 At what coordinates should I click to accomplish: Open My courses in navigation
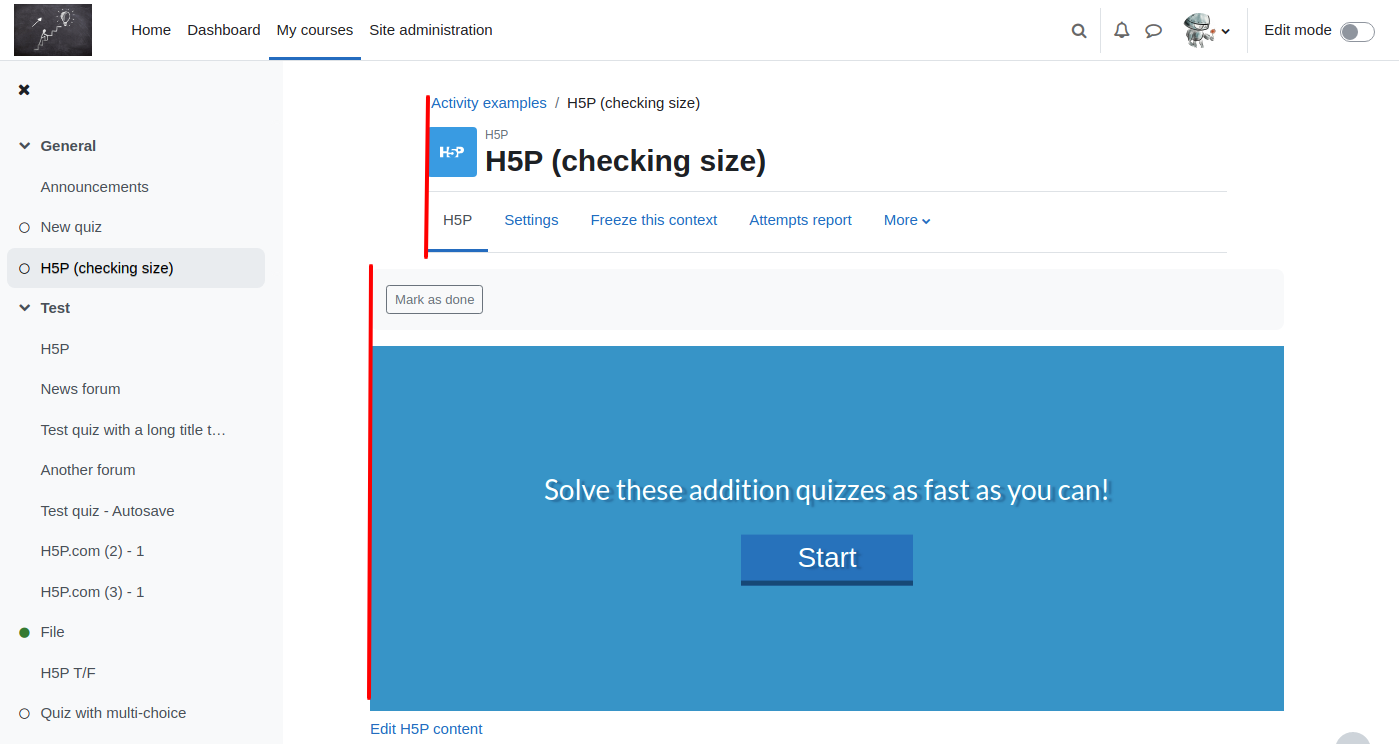pos(315,30)
